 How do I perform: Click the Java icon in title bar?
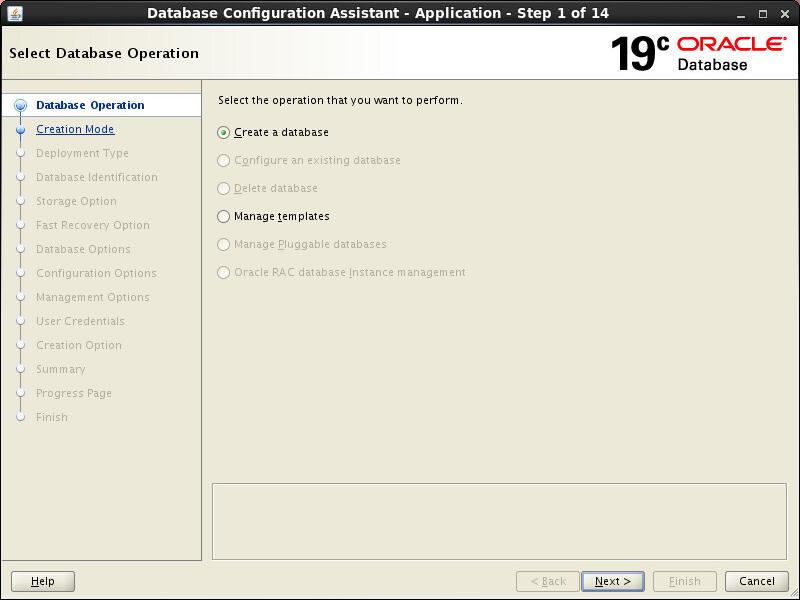pos(14,13)
